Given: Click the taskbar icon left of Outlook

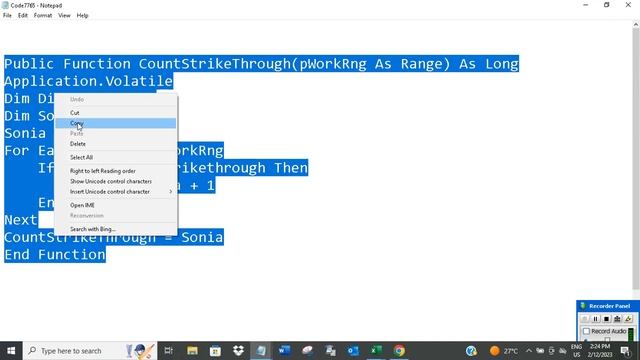Looking at the screenshot, I should (331, 351).
